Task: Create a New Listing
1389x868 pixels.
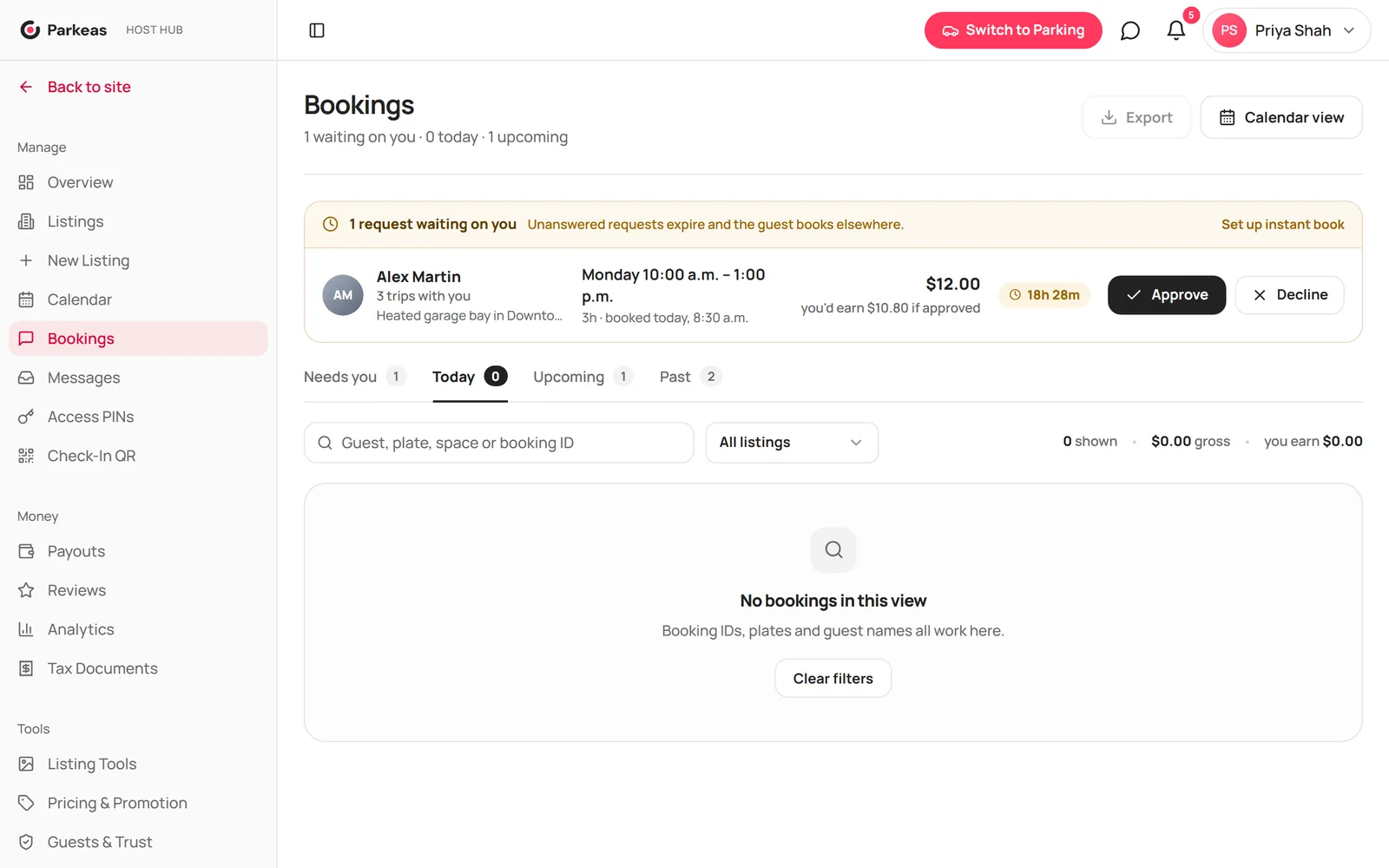Action: coord(138,260)
